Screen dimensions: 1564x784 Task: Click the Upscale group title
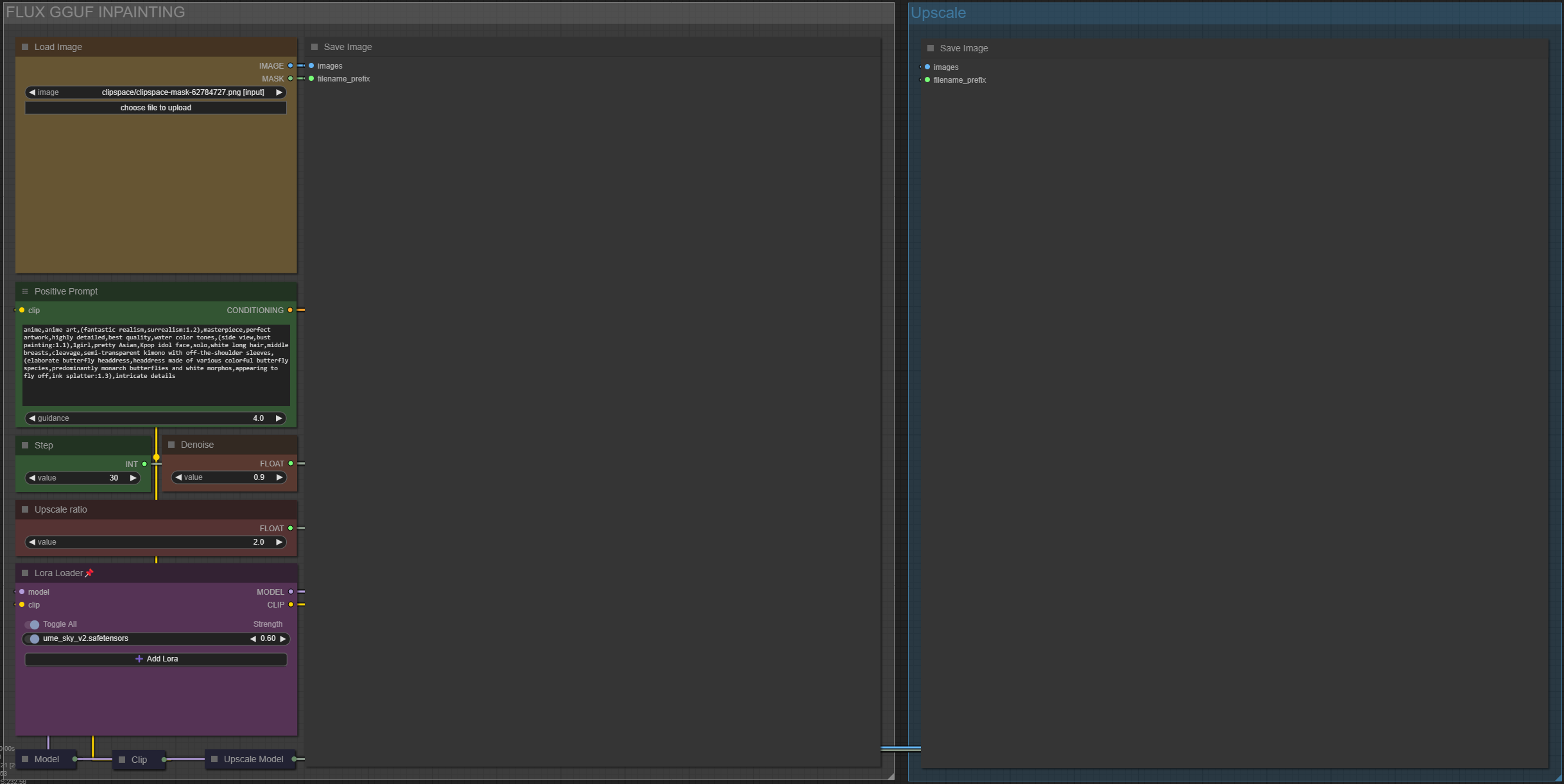[938, 13]
